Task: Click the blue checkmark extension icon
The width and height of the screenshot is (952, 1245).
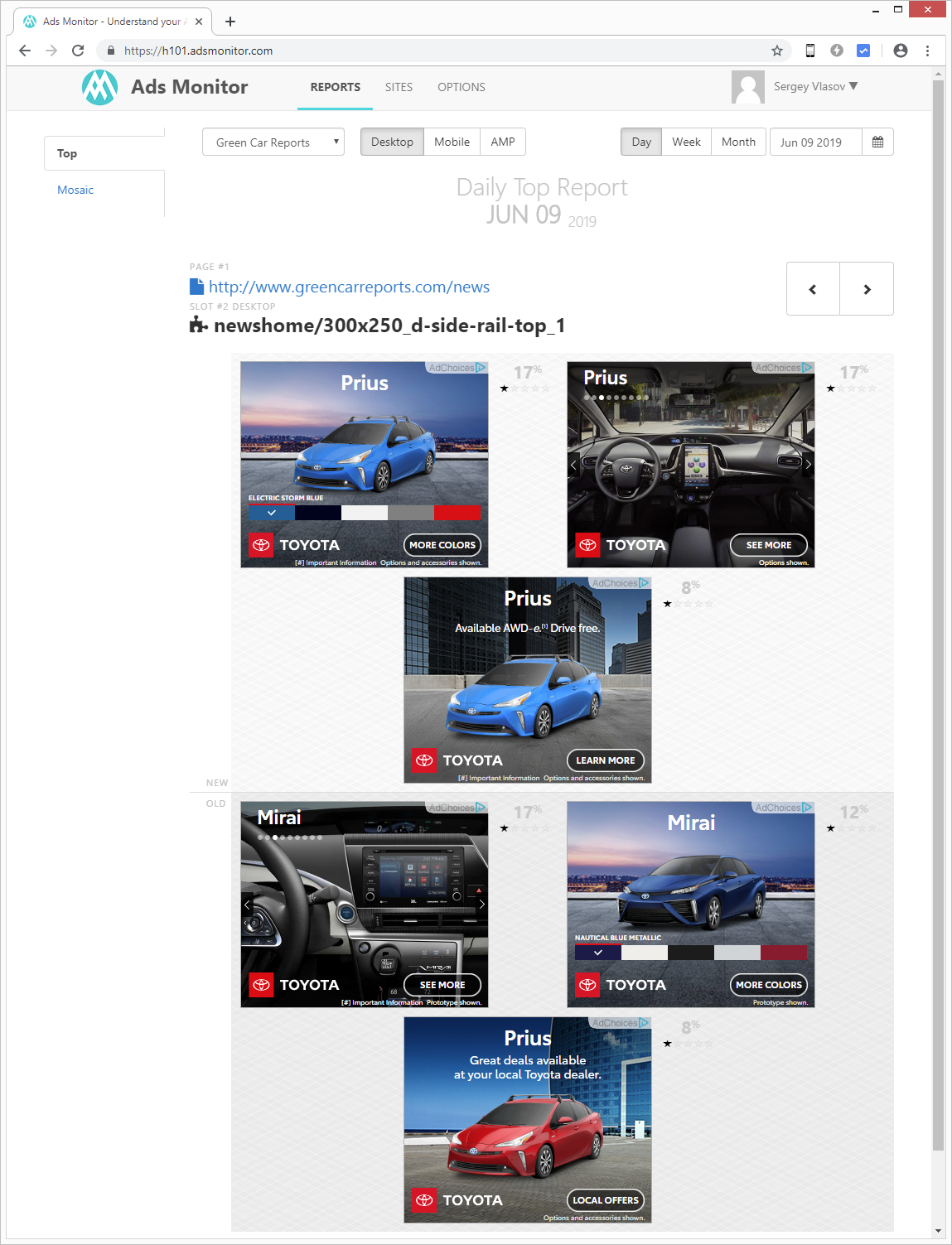Action: (863, 51)
